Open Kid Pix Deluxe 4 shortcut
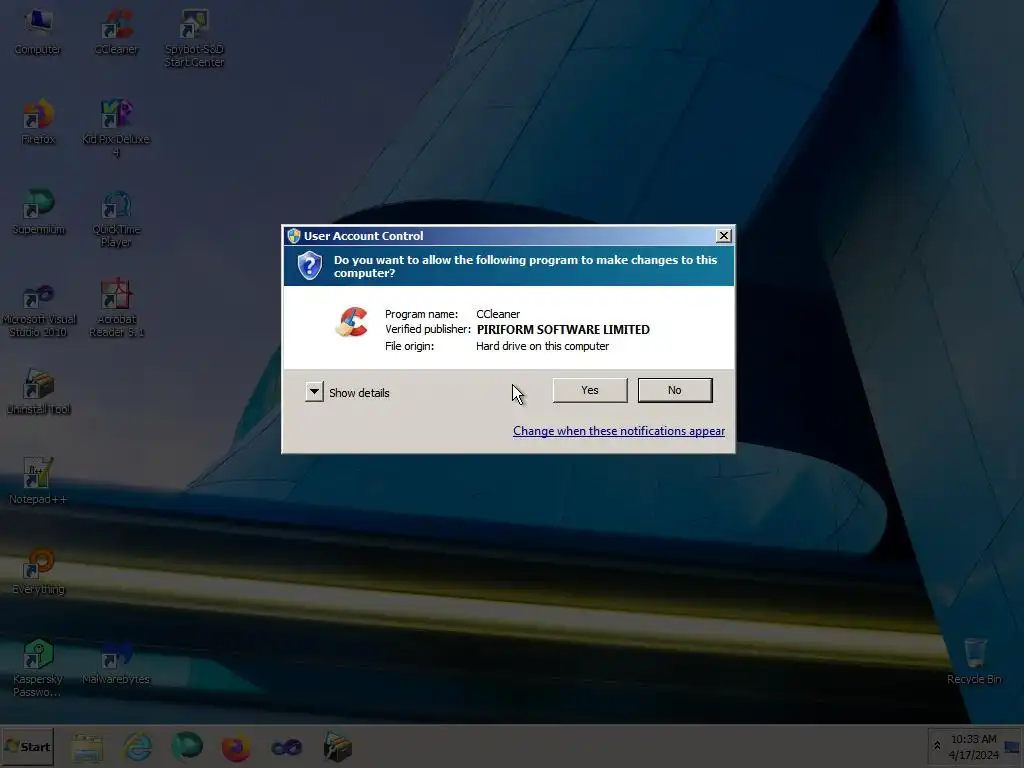Image resolution: width=1024 pixels, height=768 pixels. pos(116,129)
